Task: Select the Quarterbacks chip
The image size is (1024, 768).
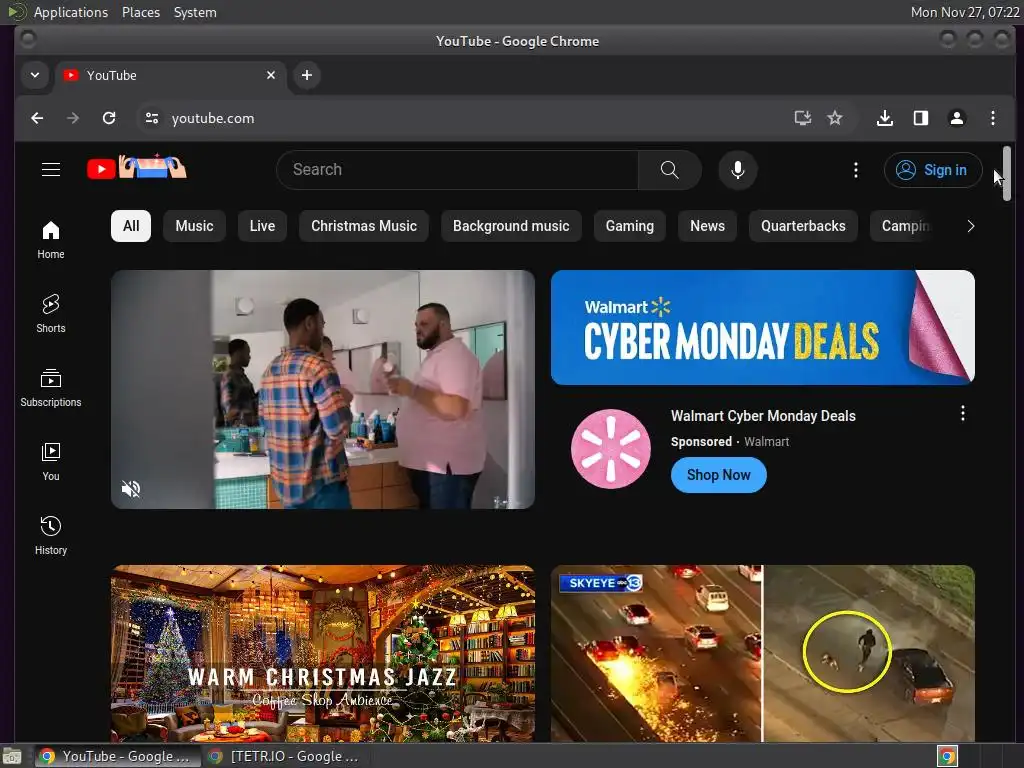Action: (803, 226)
